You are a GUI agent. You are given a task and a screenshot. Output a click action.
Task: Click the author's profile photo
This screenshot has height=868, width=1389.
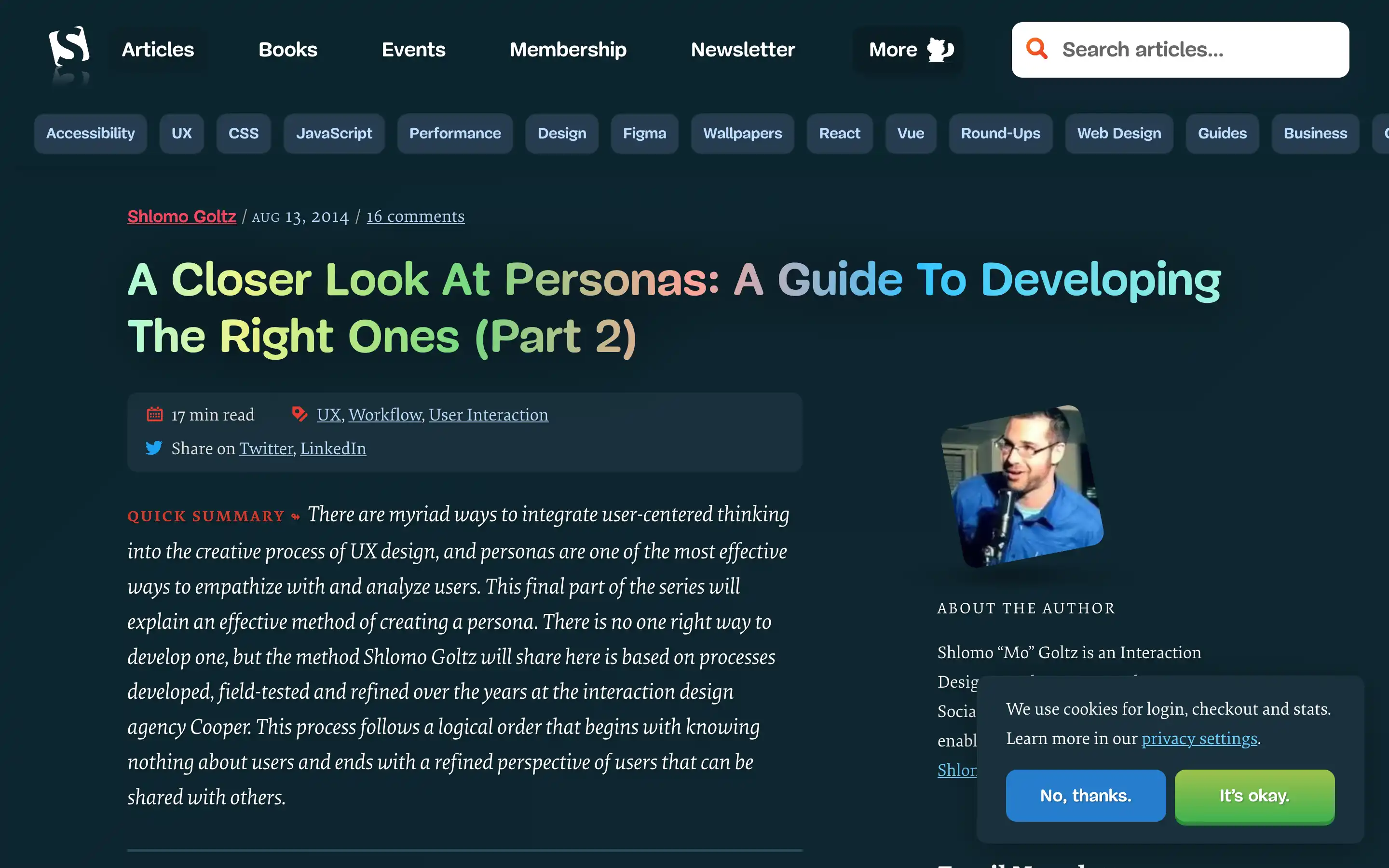[1022, 487]
